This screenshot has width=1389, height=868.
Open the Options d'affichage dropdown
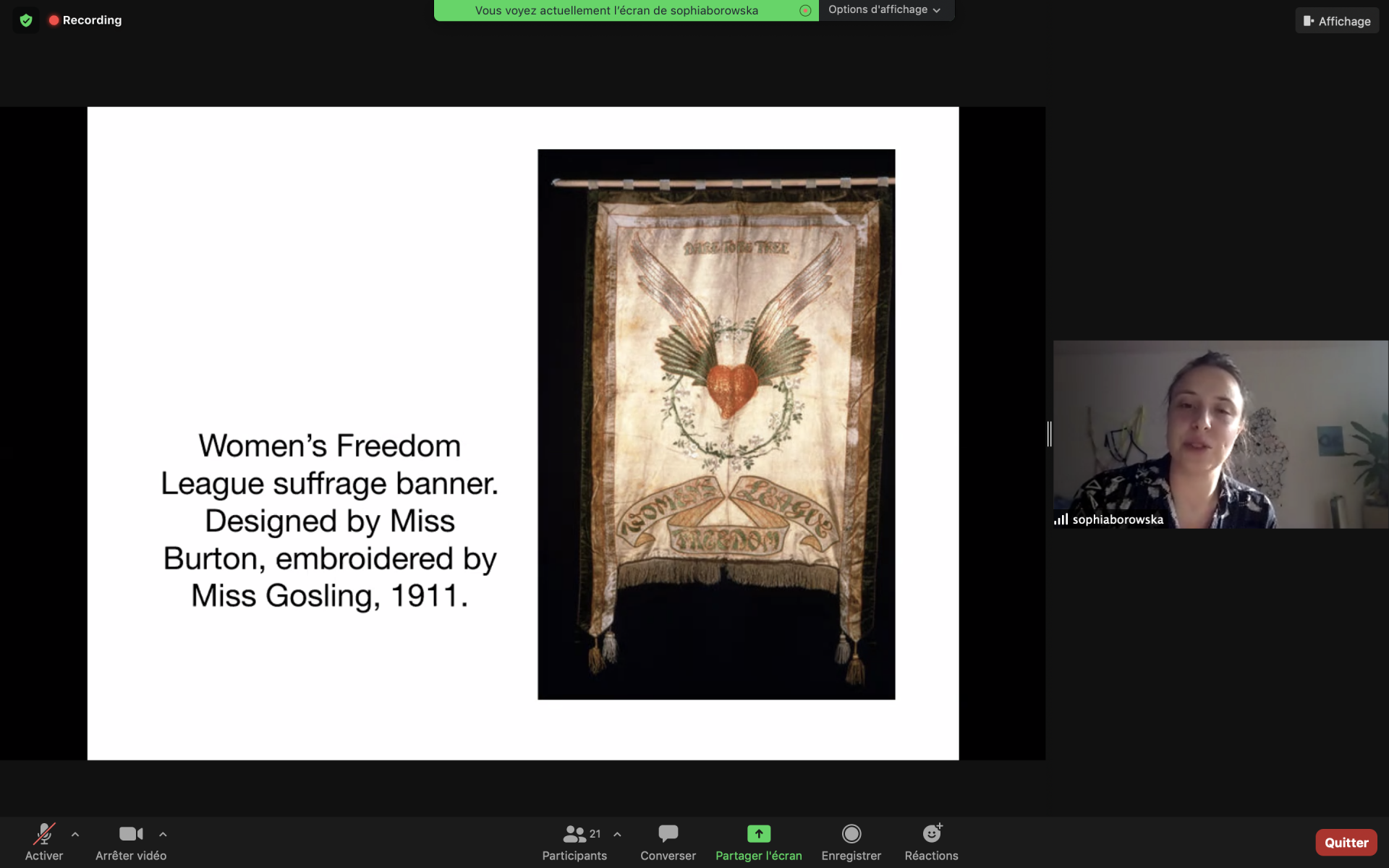[885, 10]
